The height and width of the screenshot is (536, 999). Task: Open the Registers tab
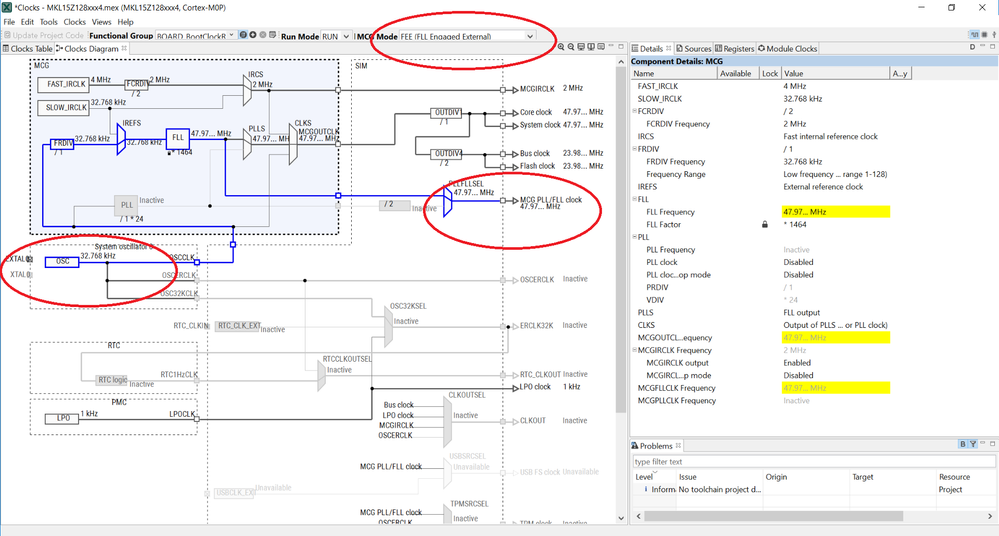[x=735, y=48]
